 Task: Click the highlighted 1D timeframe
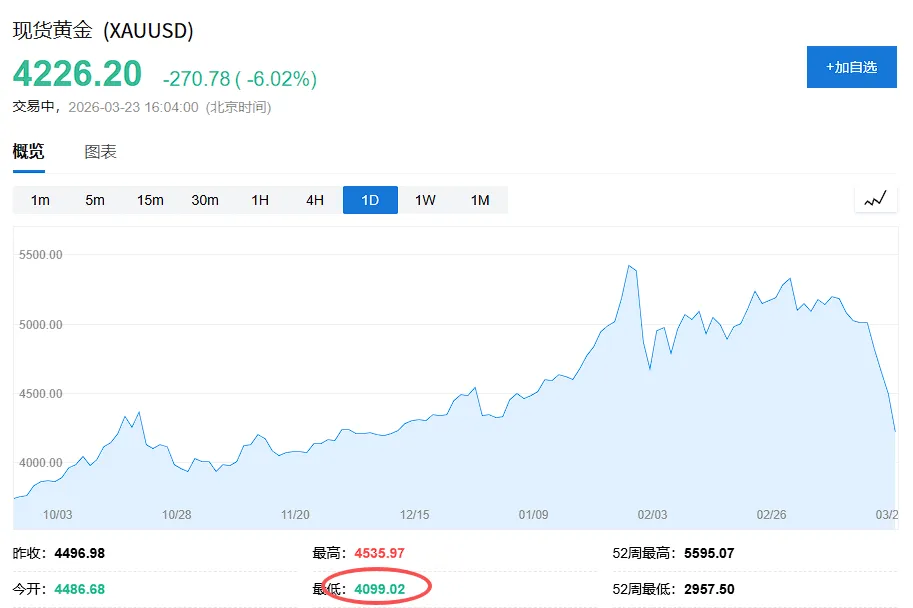(369, 199)
